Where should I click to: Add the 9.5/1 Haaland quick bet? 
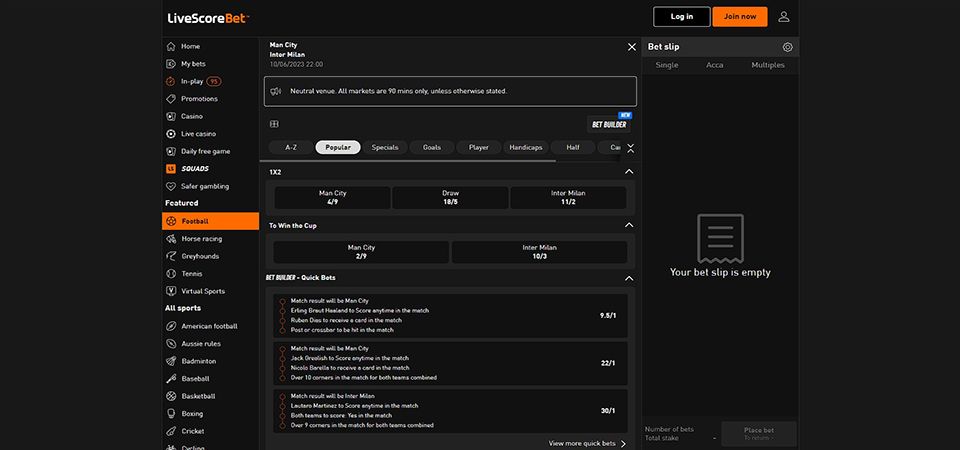click(451, 316)
